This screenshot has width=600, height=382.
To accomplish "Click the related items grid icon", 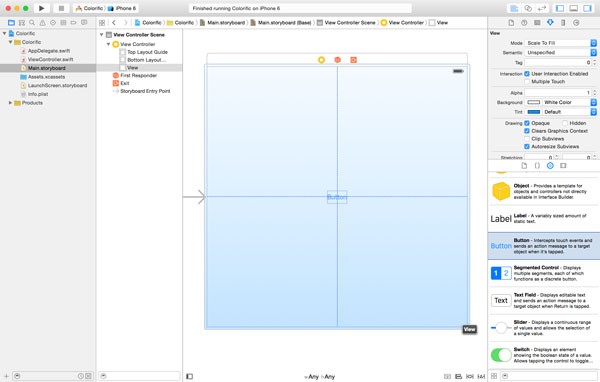I will coord(102,23).
